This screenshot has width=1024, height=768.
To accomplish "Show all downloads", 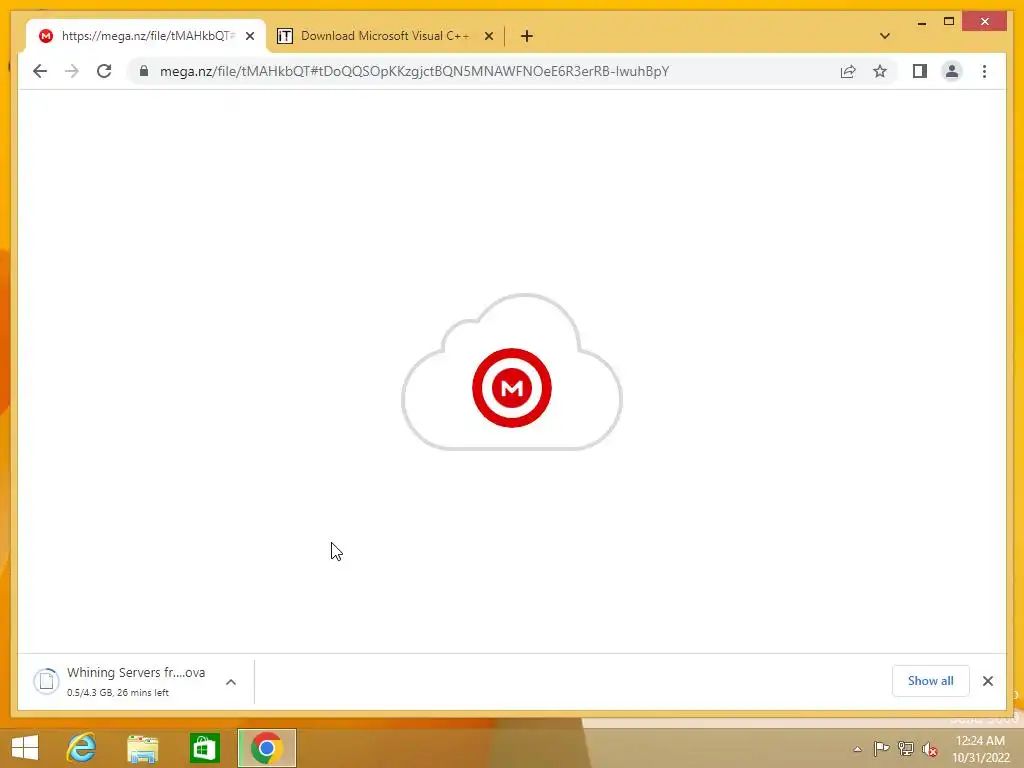I will (x=931, y=681).
